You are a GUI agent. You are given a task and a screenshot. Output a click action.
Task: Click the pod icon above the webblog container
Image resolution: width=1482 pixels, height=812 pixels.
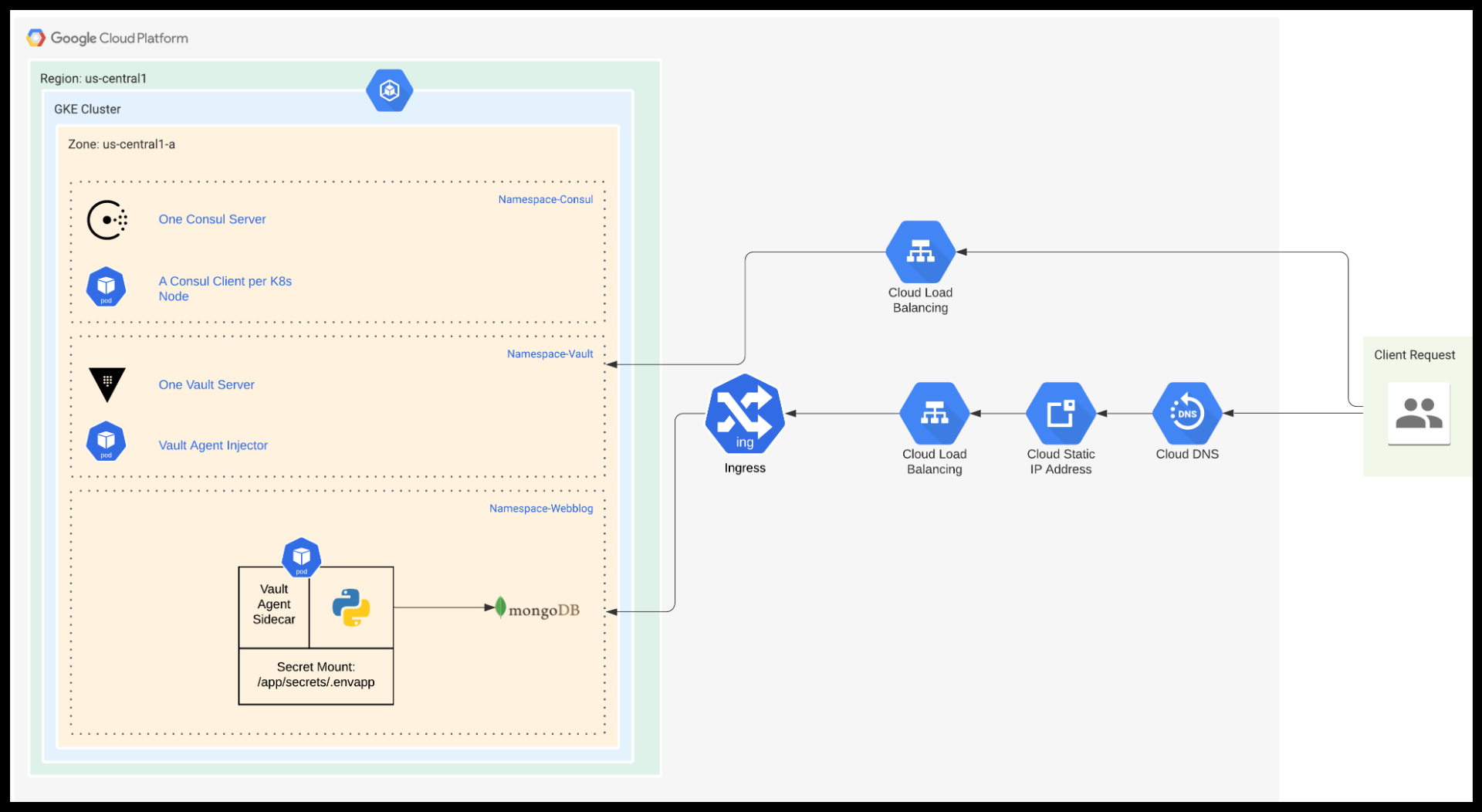(301, 557)
